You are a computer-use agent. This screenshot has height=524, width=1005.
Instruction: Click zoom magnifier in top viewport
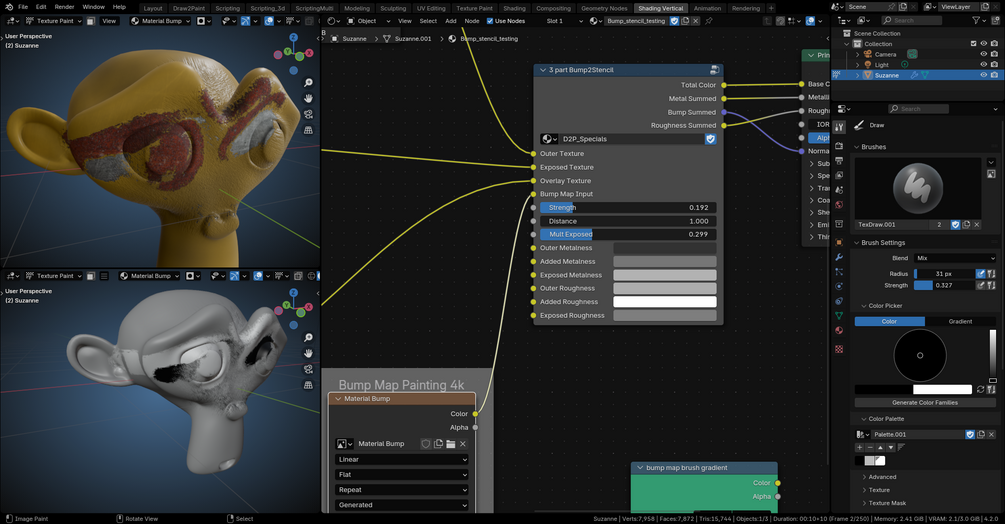[308, 83]
